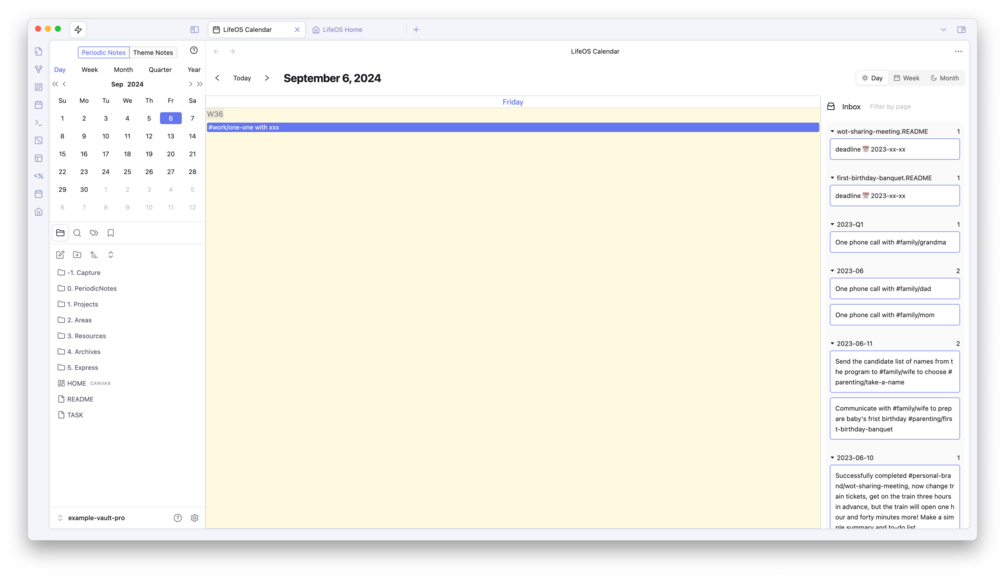This screenshot has height=577, width=1005.
Task: Click the Today button
Action: [x=242, y=78]
